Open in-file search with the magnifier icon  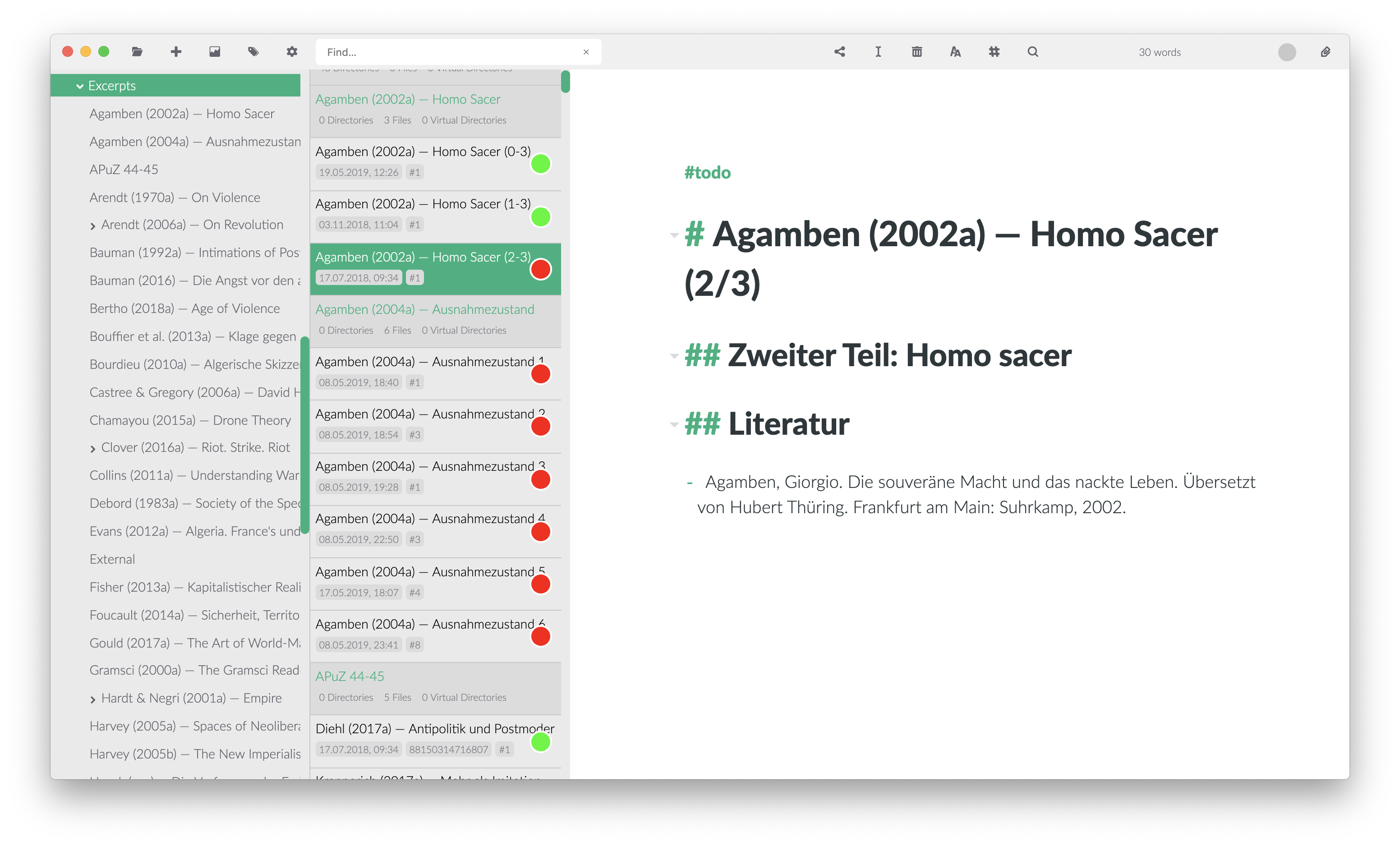pos(1032,52)
